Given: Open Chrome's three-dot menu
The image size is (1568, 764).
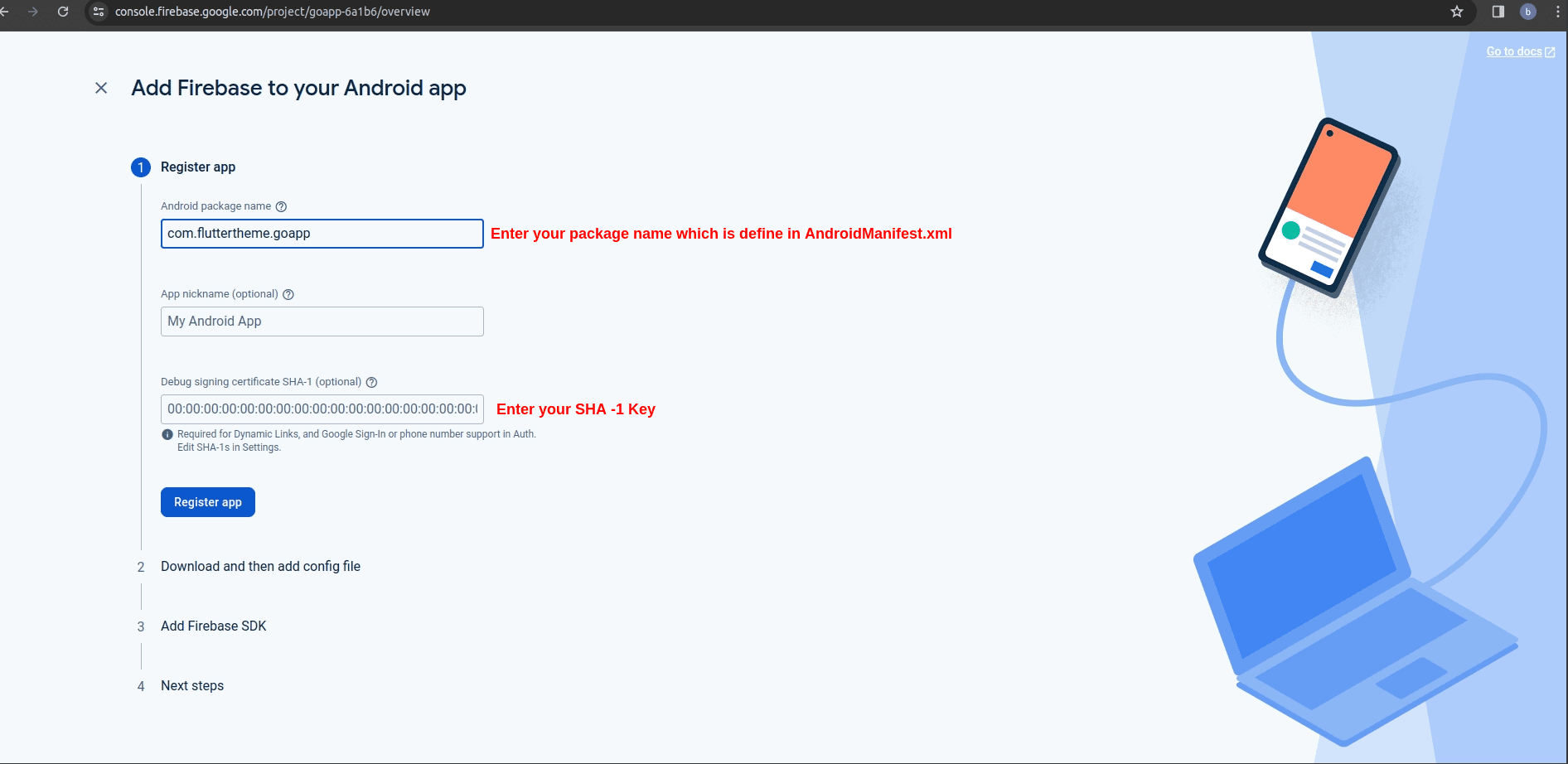Looking at the screenshot, I should (1558, 12).
